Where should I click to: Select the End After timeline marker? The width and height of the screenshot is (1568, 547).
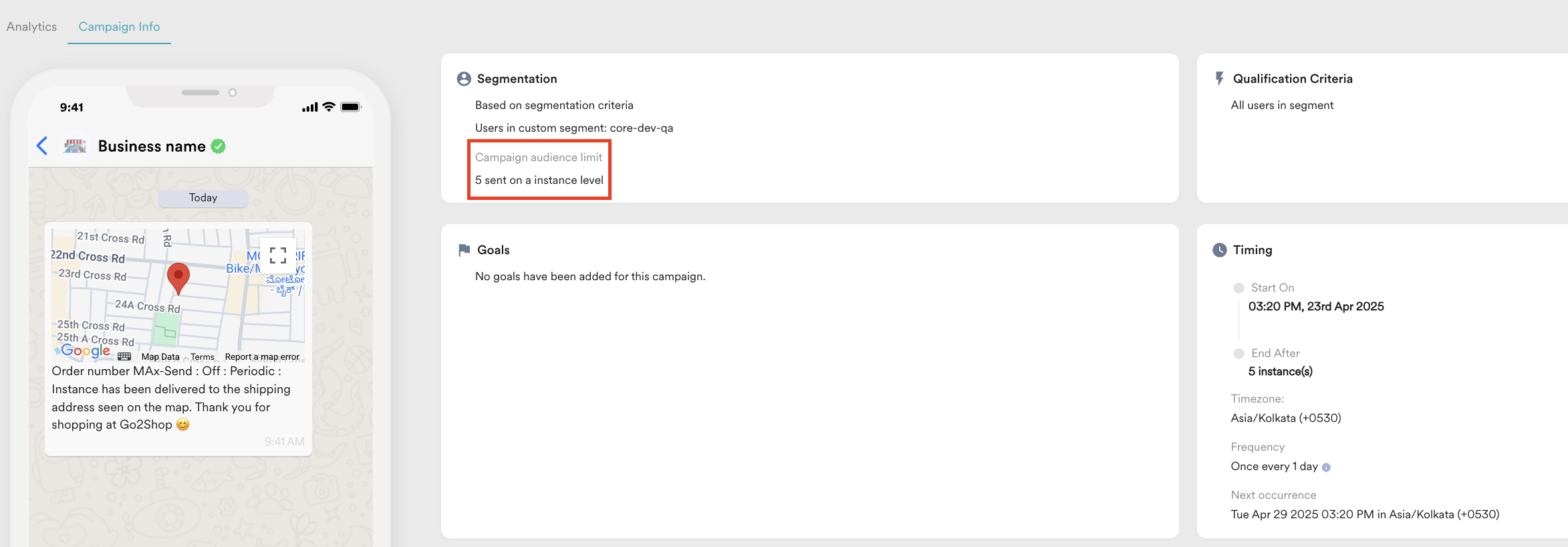1238,354
